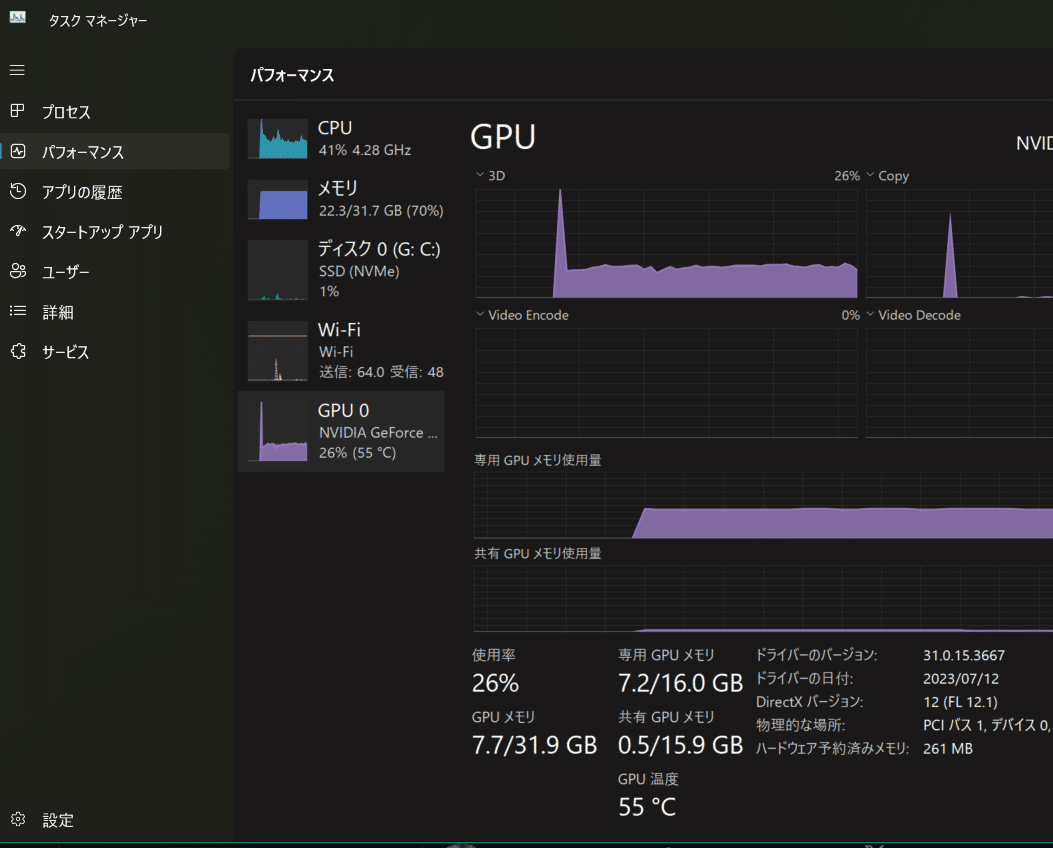Click the スタートアップ アプリ gauge icon
Viewport: 1053px width, 848px height.
(x=18, y=231)
